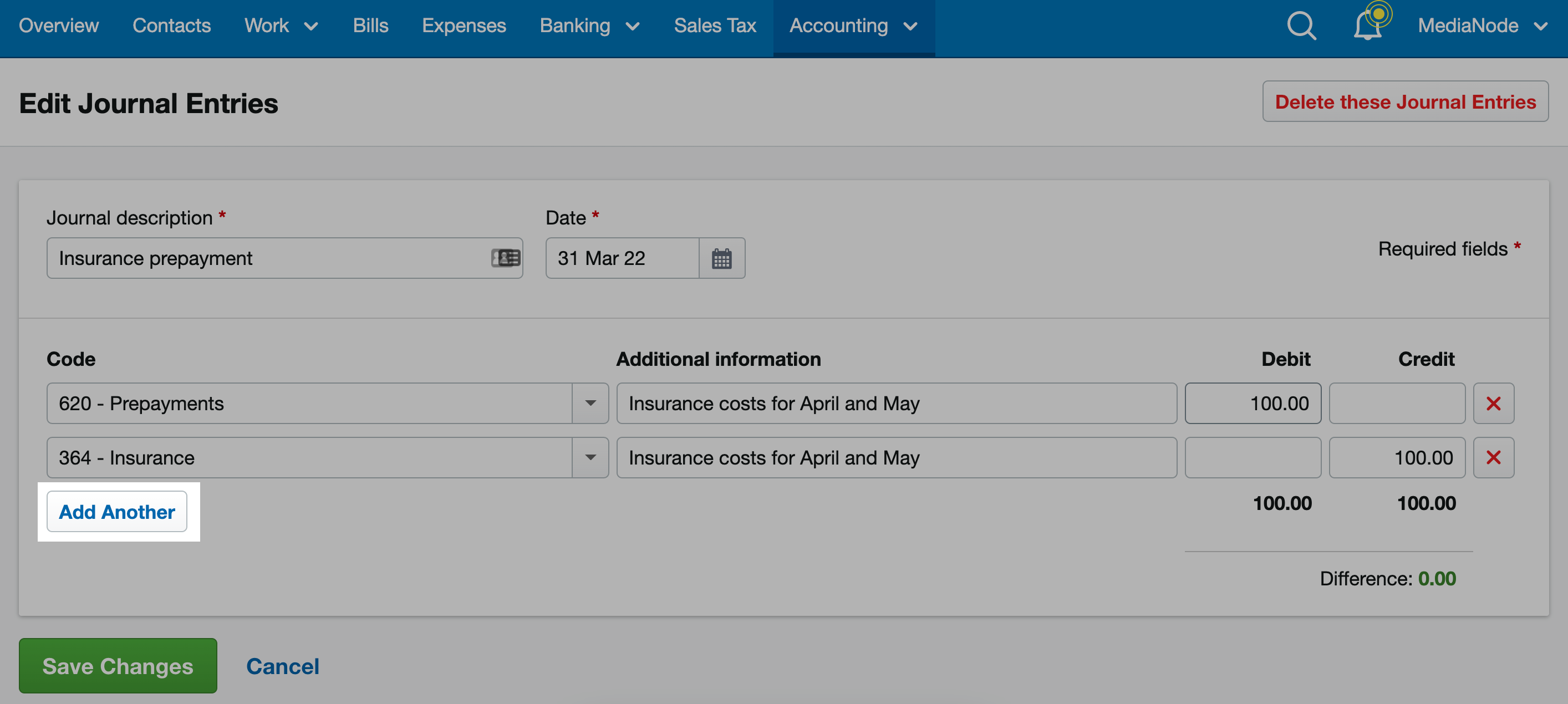Go to the Contacts tab
The image size is (1568, 704).
(172, 25)
